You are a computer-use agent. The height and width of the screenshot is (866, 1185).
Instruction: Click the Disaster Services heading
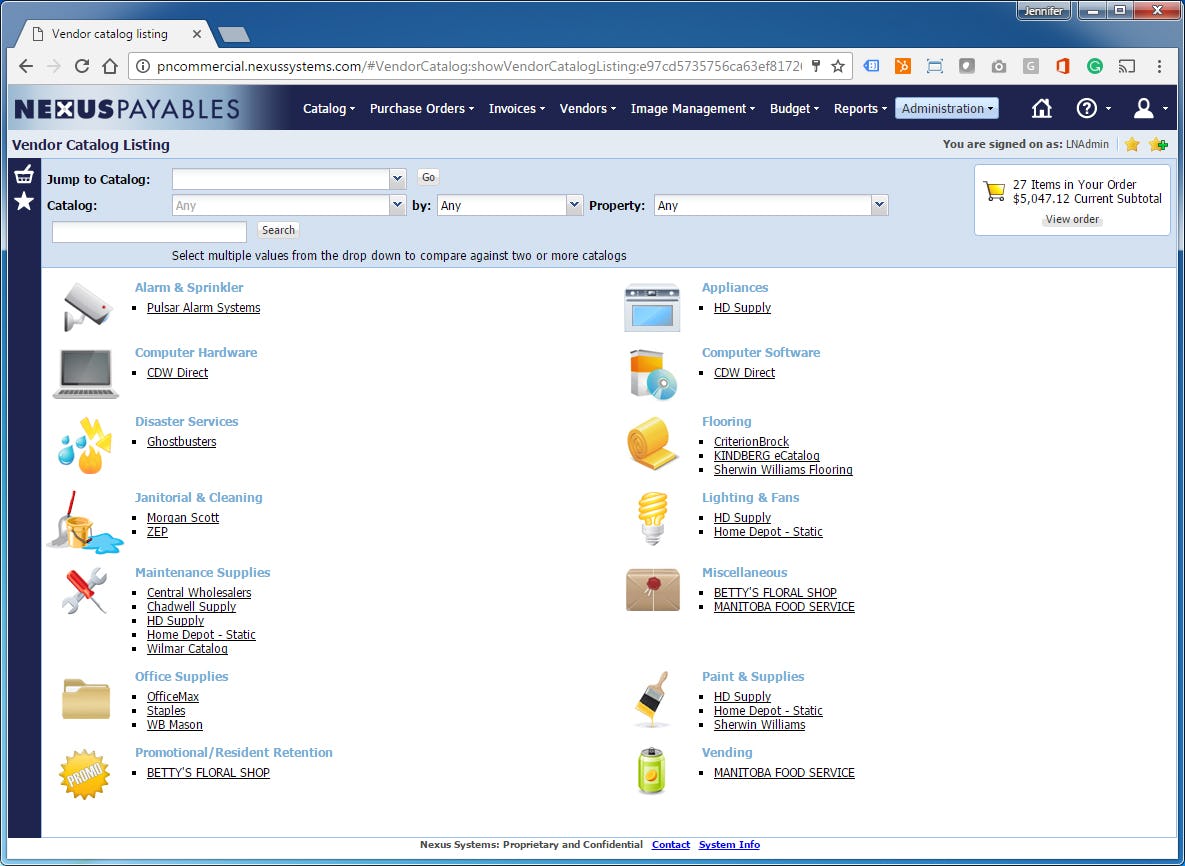pos(187,422)
